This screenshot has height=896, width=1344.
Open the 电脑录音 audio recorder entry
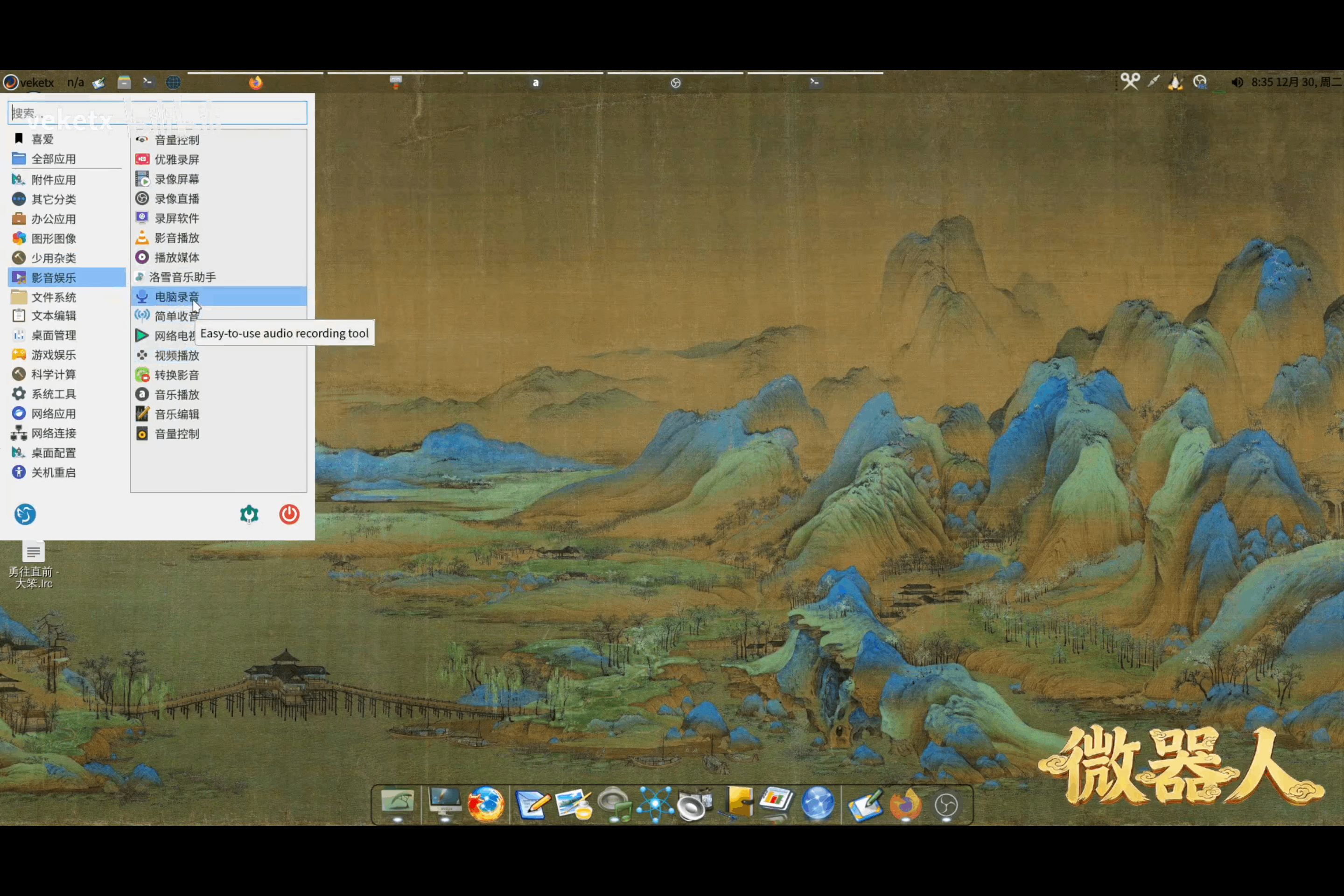[x=219, y=297]
